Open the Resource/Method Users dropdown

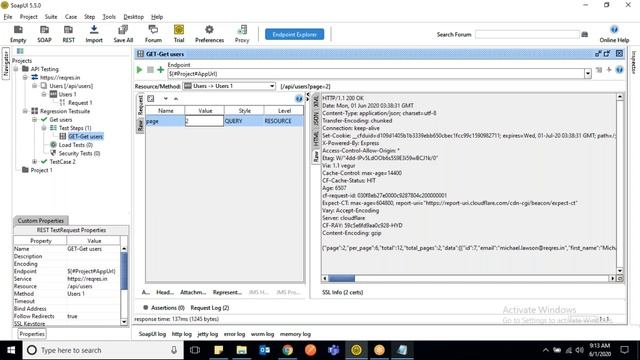229,86
